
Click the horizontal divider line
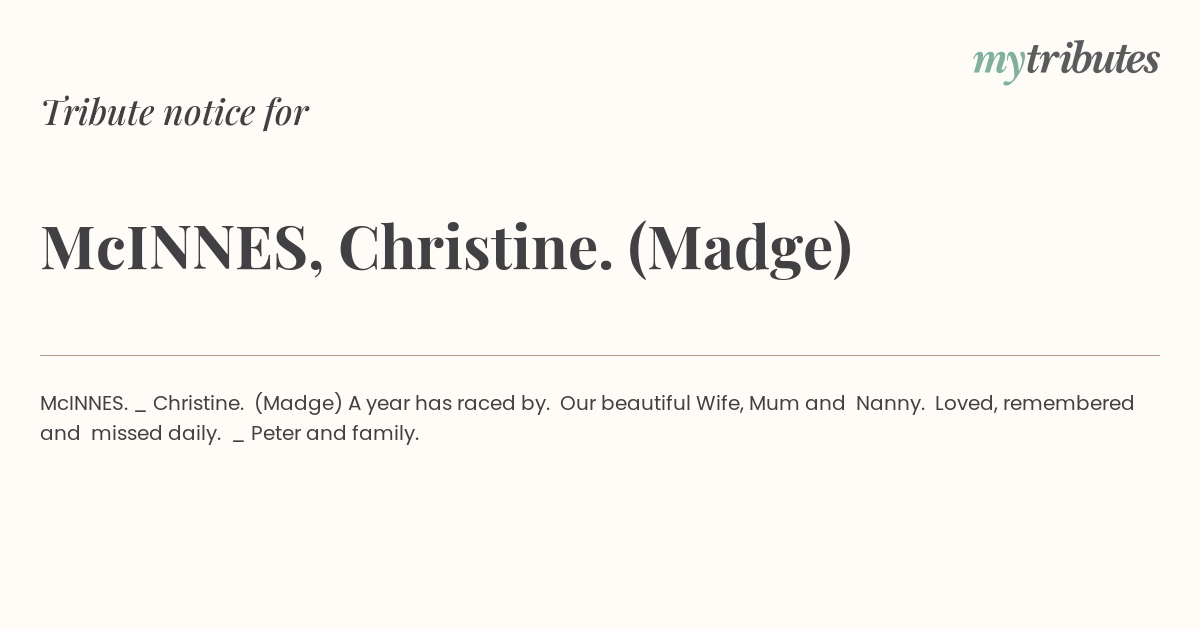pyautogui.click(x=600, y=355)
